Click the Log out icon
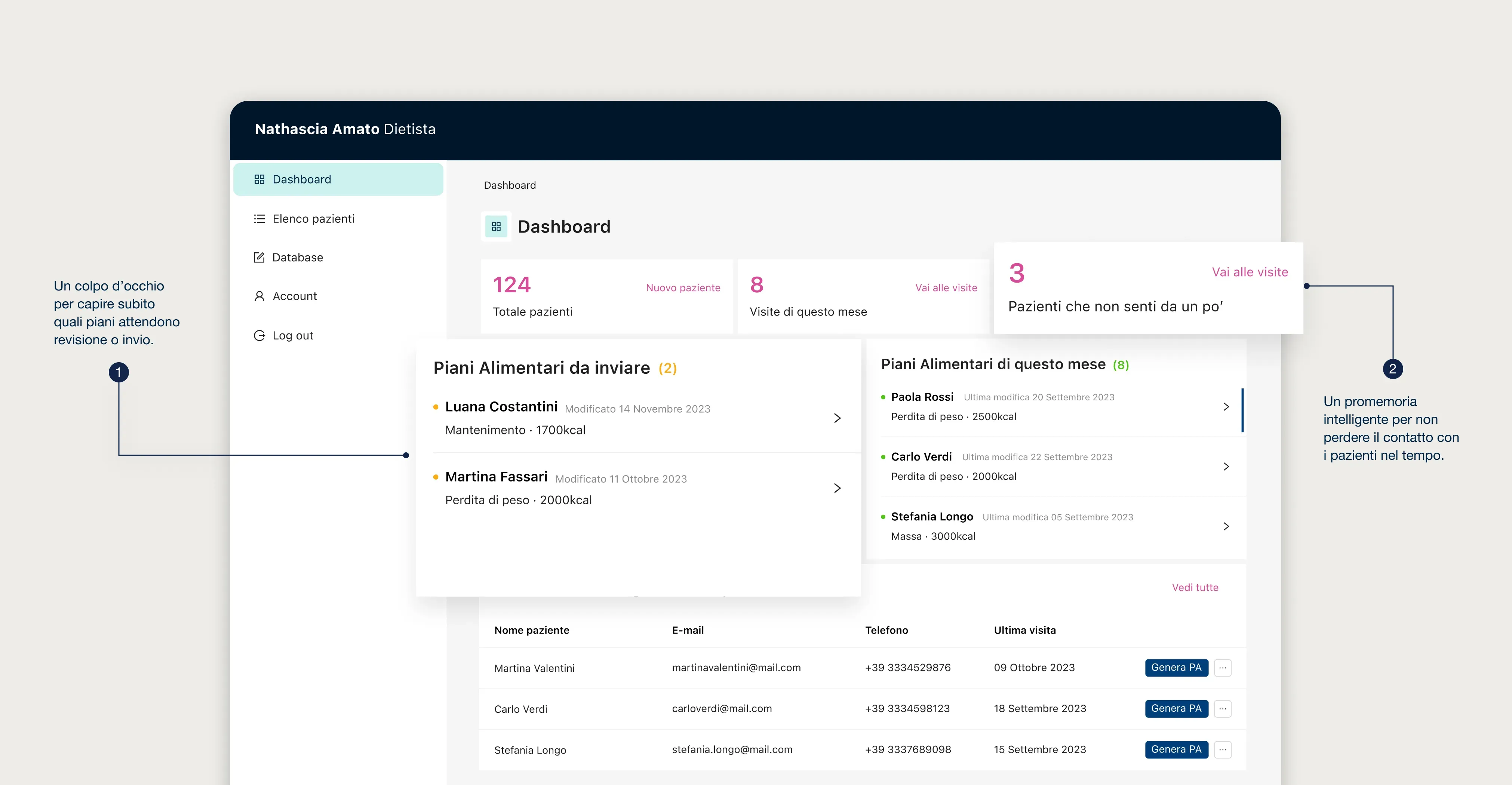 (259, 336)
